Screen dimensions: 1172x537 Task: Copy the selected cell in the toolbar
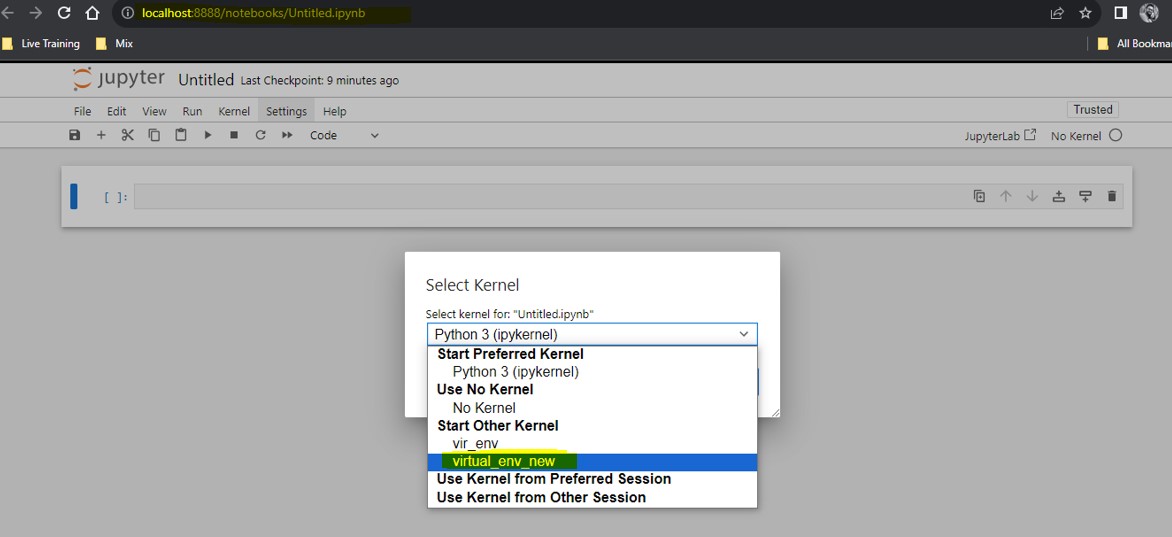pyautogui.click(x=154, y=135)
